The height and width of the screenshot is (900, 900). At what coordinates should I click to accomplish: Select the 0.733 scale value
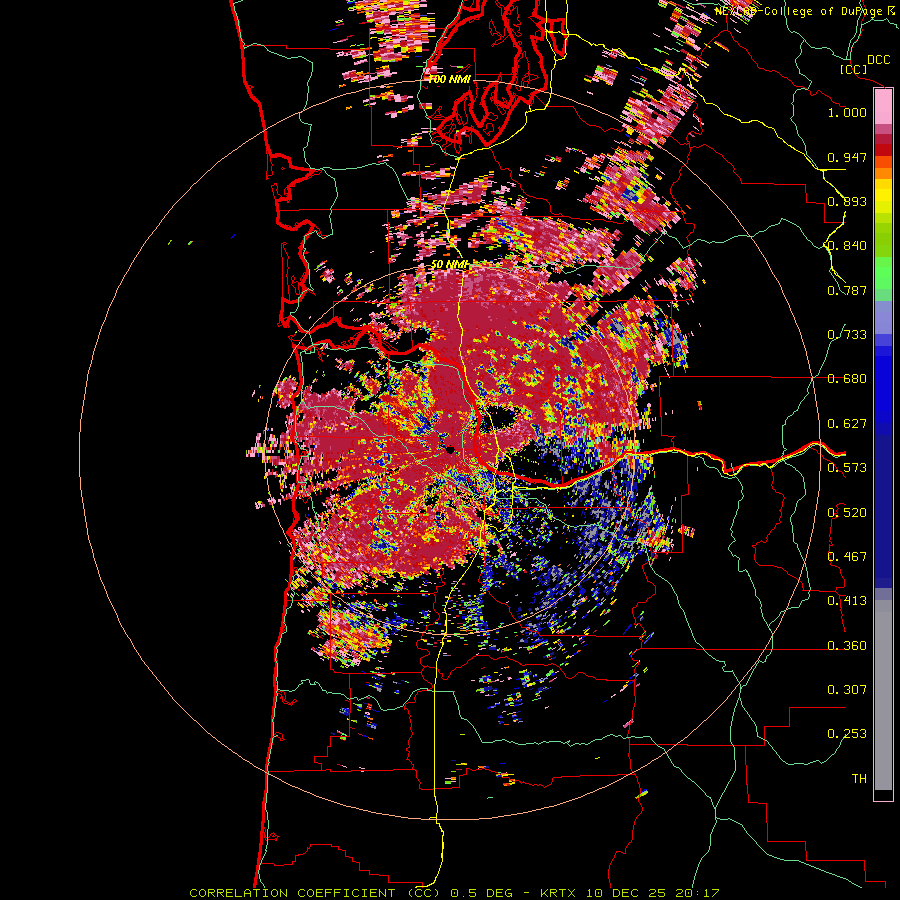point(847,335)
